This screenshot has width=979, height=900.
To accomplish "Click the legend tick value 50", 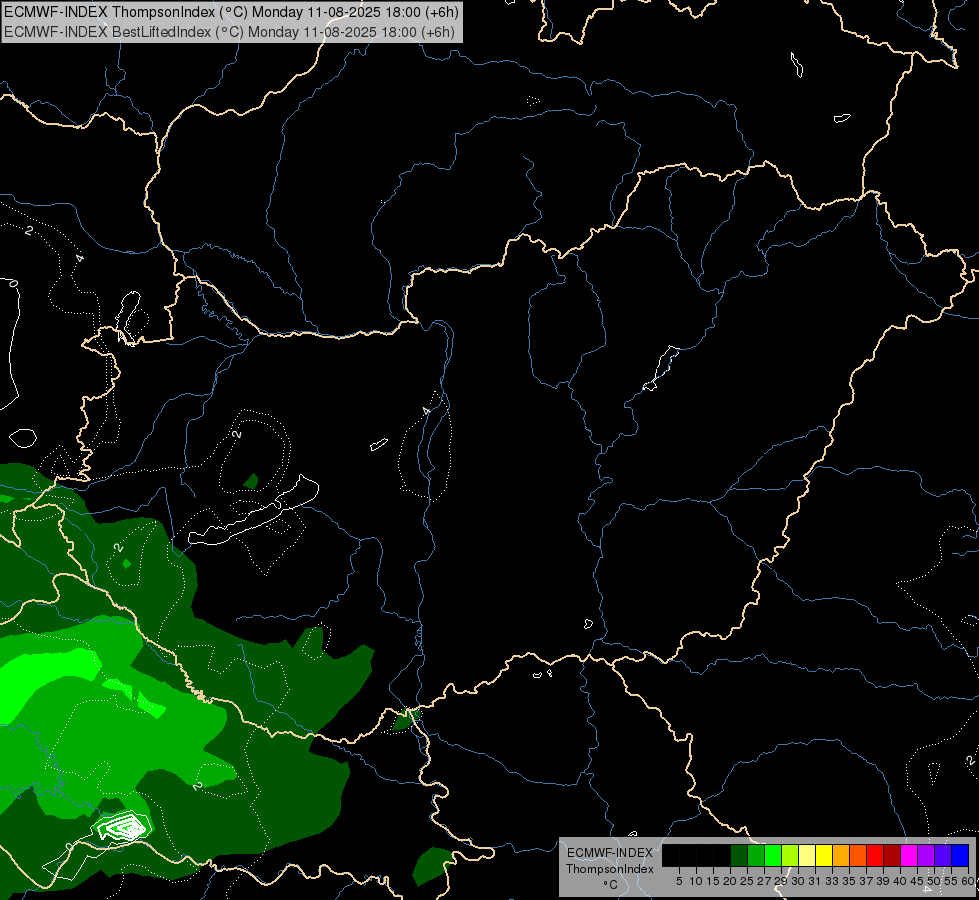I will click(933, 881).
